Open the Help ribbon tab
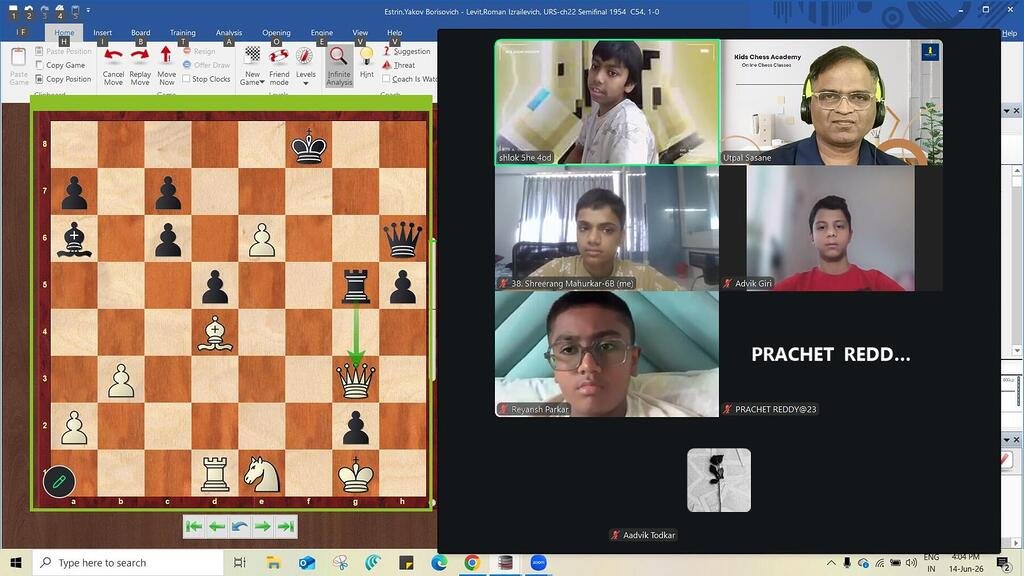The height and width of the screenshot is (576, 1024). pyautogui.click(x=394, y=33)
